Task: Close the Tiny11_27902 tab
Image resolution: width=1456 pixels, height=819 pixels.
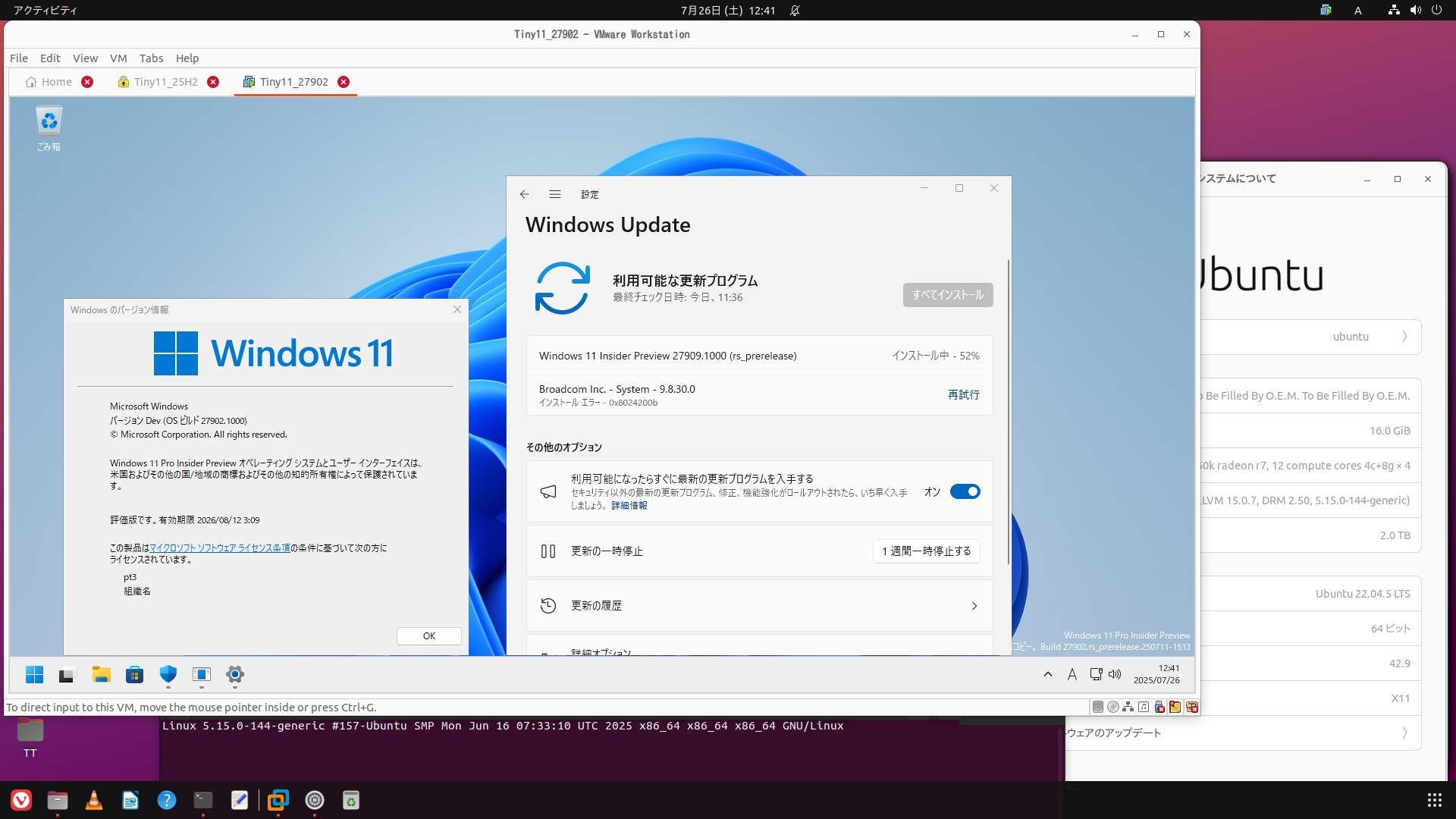Action: pos(344,82)
